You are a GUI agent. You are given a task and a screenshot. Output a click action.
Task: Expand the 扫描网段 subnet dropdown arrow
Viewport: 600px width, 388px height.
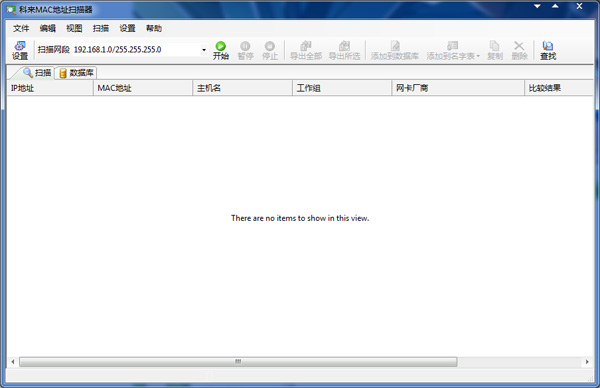point(204,50)
